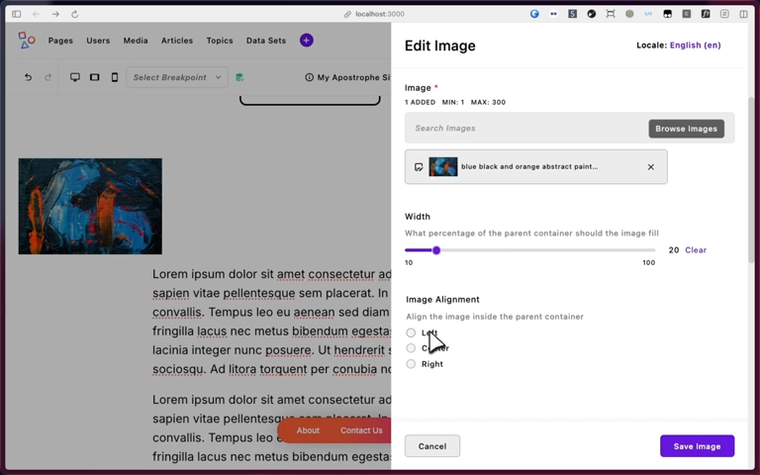This screenshot has height=475, width=760.
Task: Click the undo arrow icon
Action: (x=28, y=77)
